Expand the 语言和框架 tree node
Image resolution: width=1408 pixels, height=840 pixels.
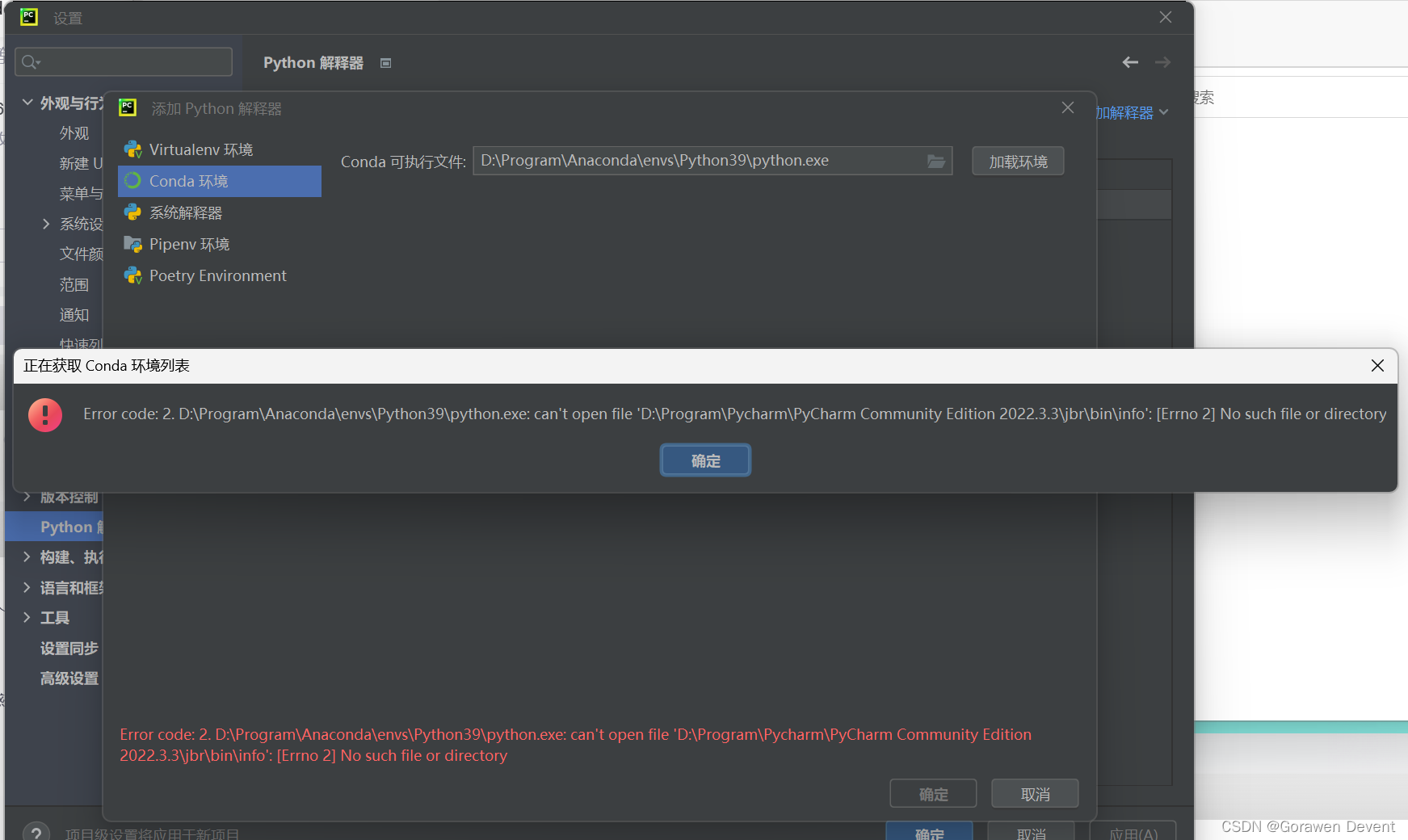click(x=27, y=587)
